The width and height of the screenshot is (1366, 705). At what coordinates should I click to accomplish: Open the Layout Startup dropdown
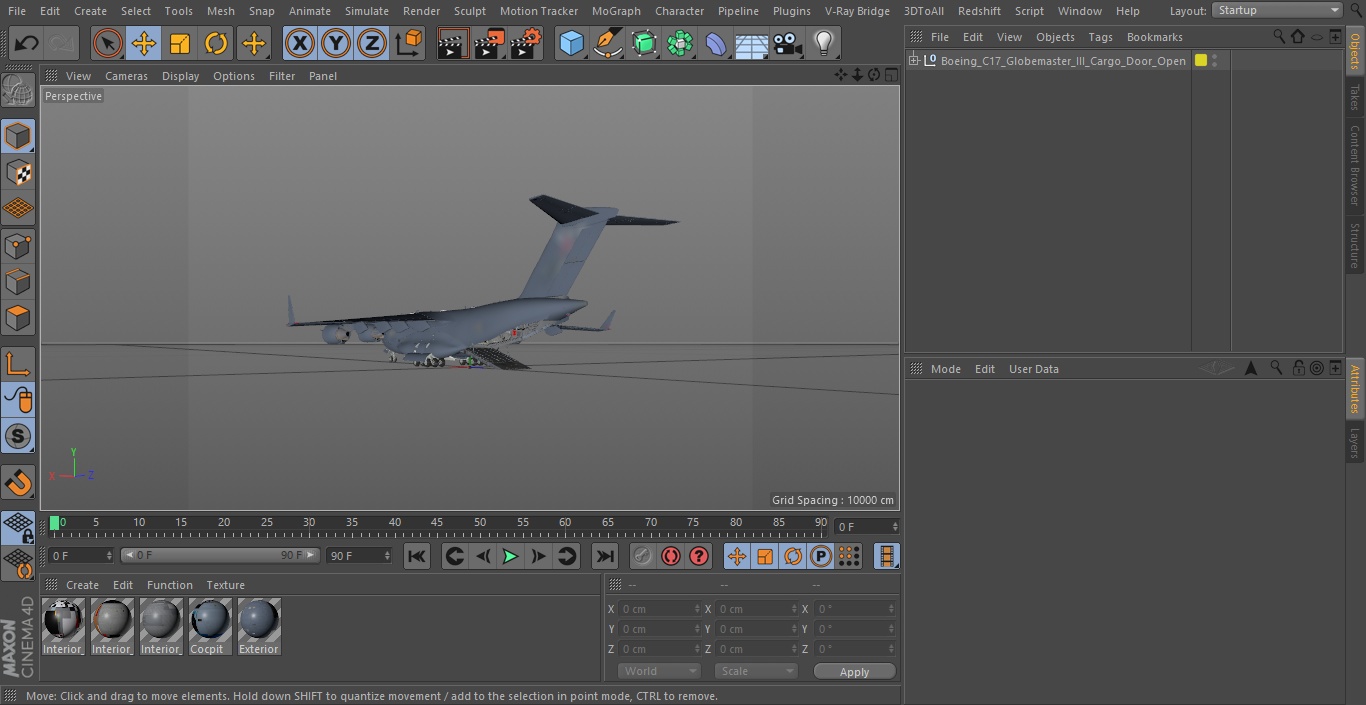[x=1277, y=10]
